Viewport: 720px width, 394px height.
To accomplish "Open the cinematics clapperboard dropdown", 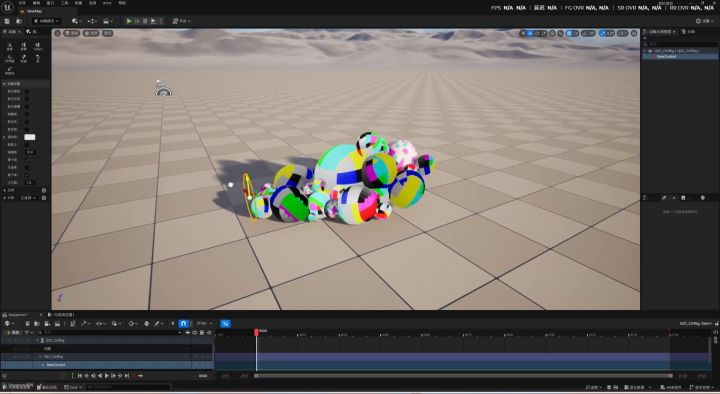I will [x=108, y=21].
